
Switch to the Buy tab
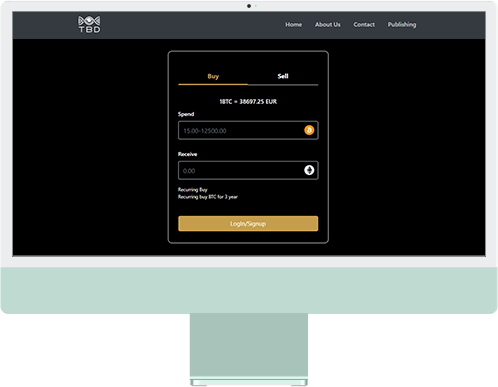point(213,76)
